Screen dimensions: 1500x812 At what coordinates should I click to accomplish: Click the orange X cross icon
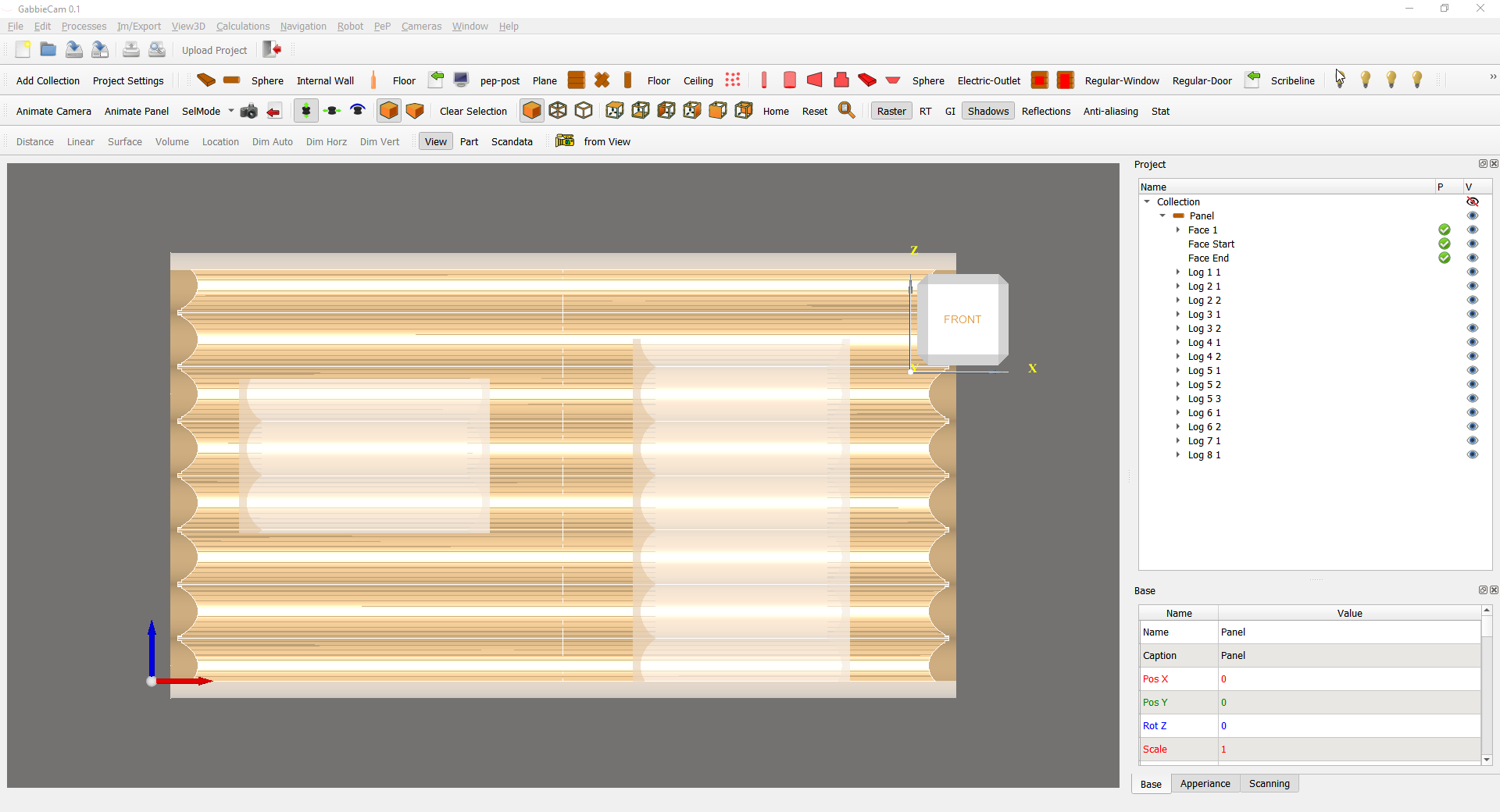click(602, 80)
